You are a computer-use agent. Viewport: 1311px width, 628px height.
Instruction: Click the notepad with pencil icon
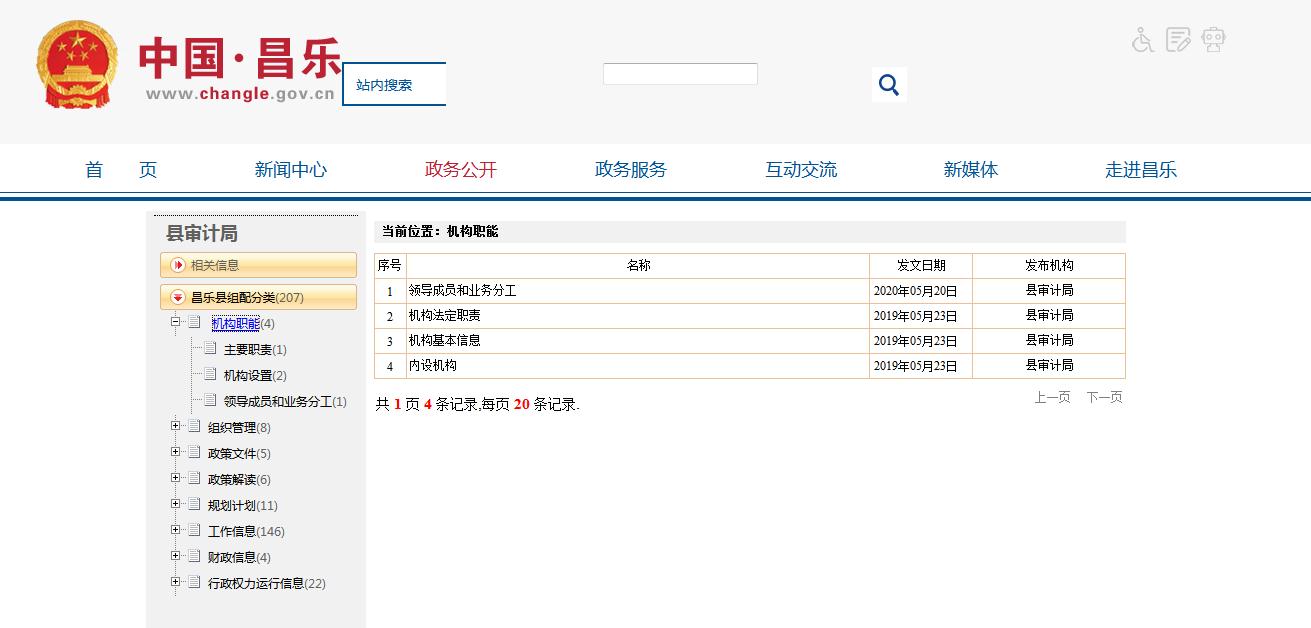click(1178, 40)
